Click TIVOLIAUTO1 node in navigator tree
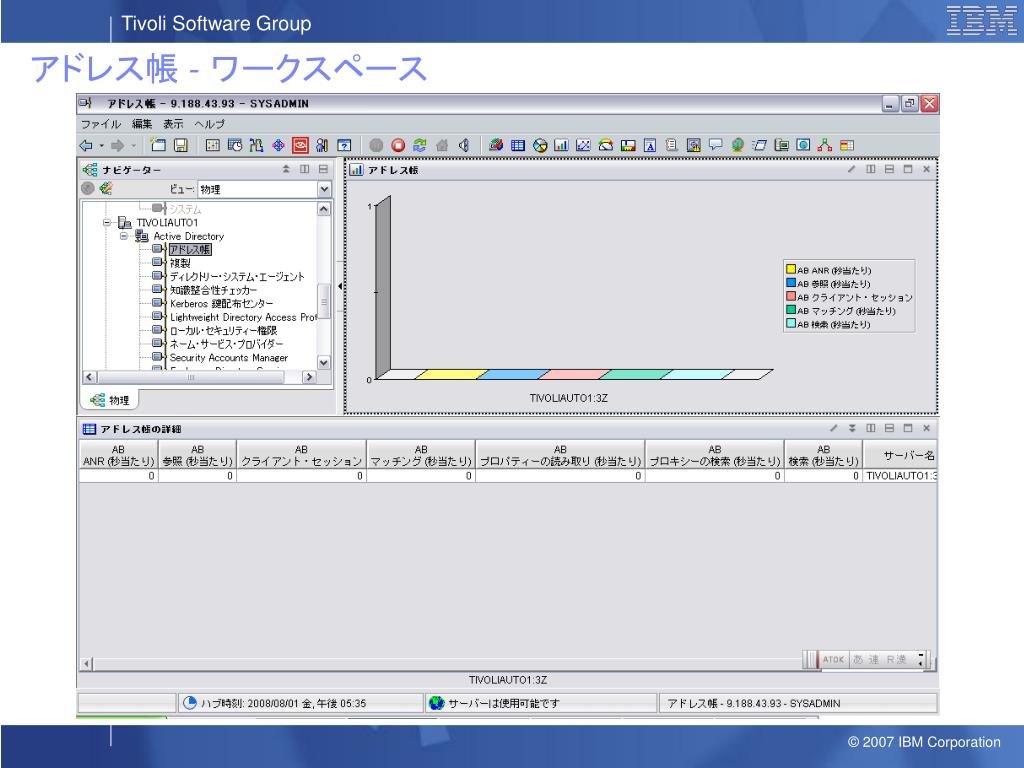This screenshot has width=1024, height=768. 167,223
